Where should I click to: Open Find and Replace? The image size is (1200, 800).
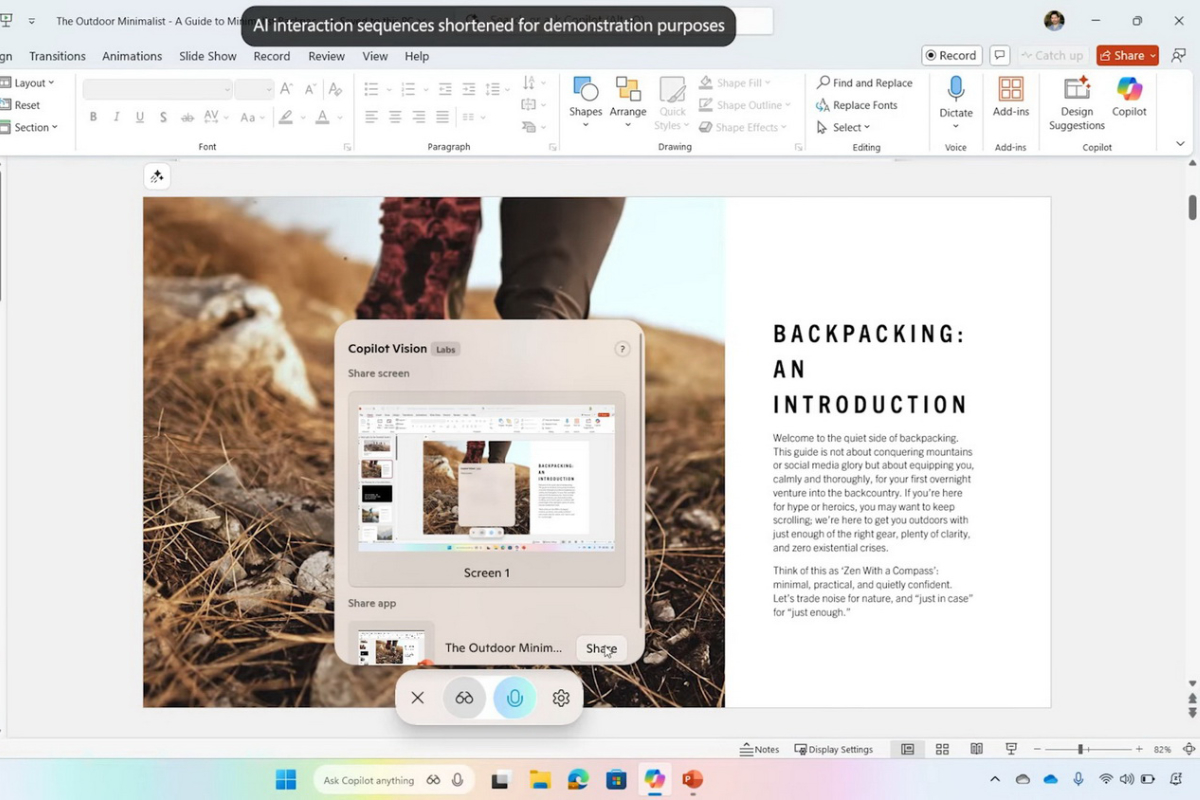click(x=864, y=83)
